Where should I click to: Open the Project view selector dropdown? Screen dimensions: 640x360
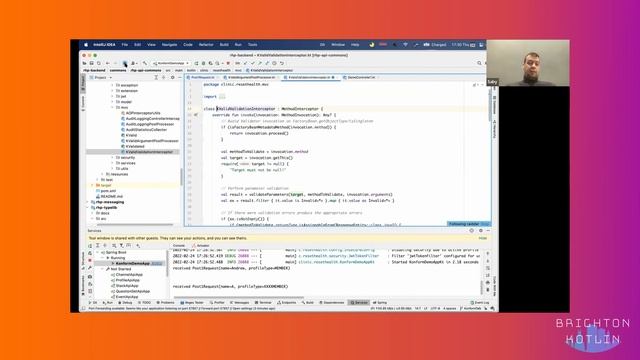tap(100, 78)
